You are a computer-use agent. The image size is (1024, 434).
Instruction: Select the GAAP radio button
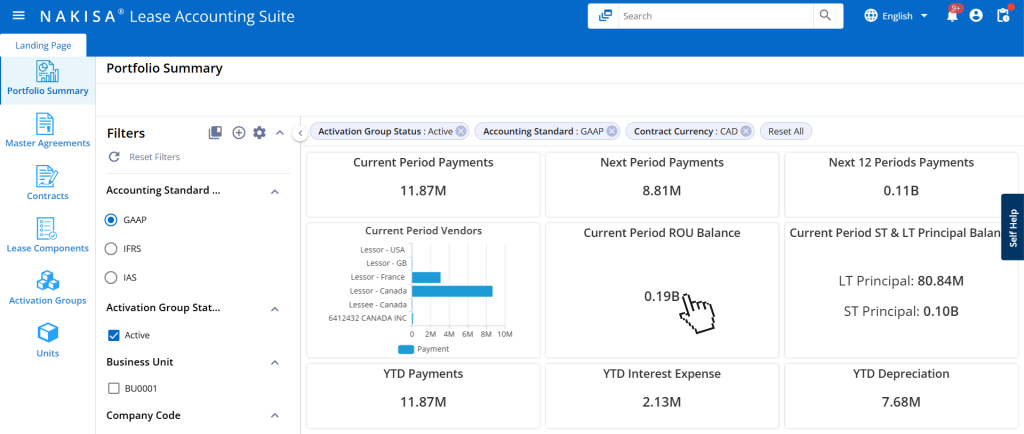point(111,220)
